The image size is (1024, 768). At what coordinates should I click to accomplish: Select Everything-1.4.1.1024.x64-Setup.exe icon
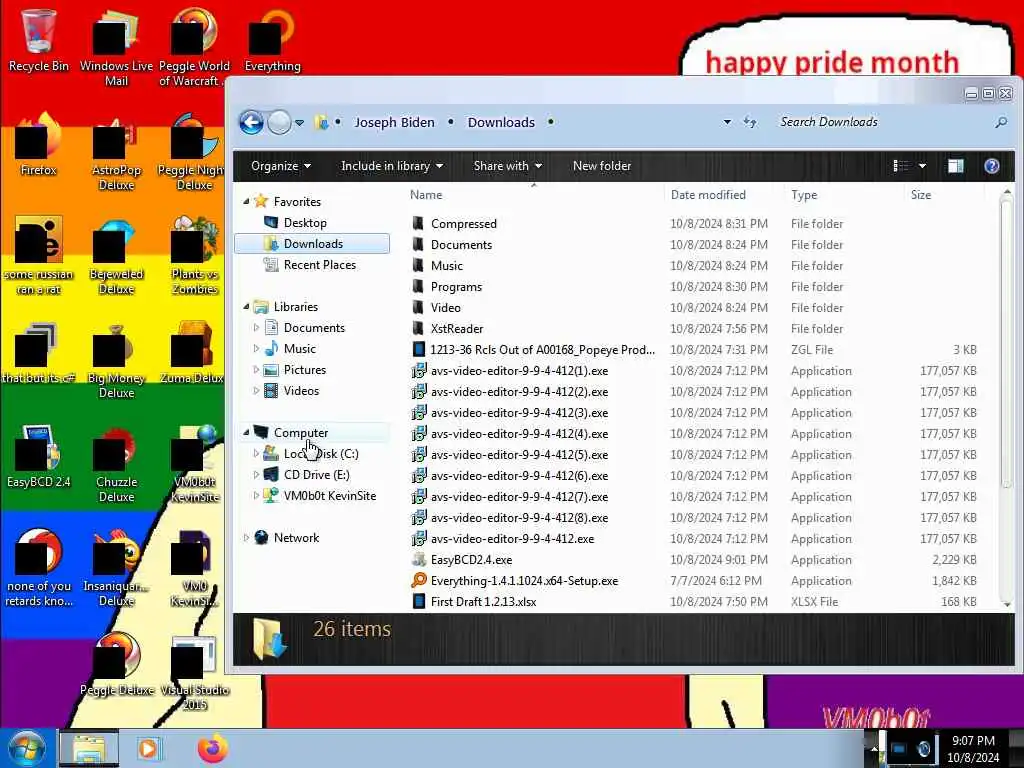[x=419, y=580]
